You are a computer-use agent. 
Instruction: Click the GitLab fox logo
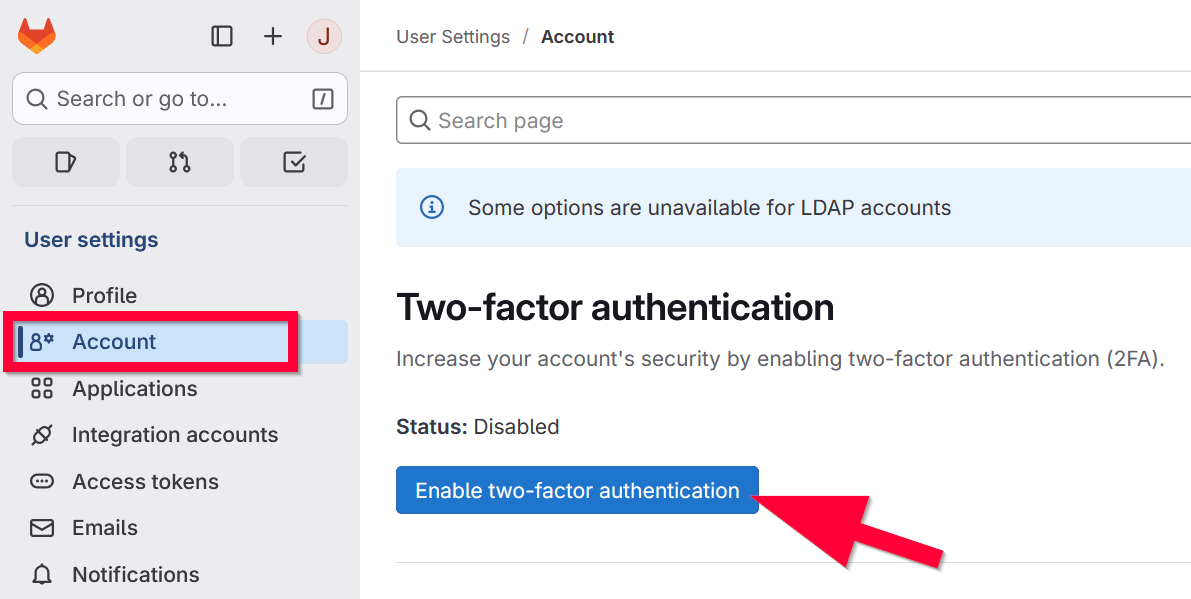37,37
